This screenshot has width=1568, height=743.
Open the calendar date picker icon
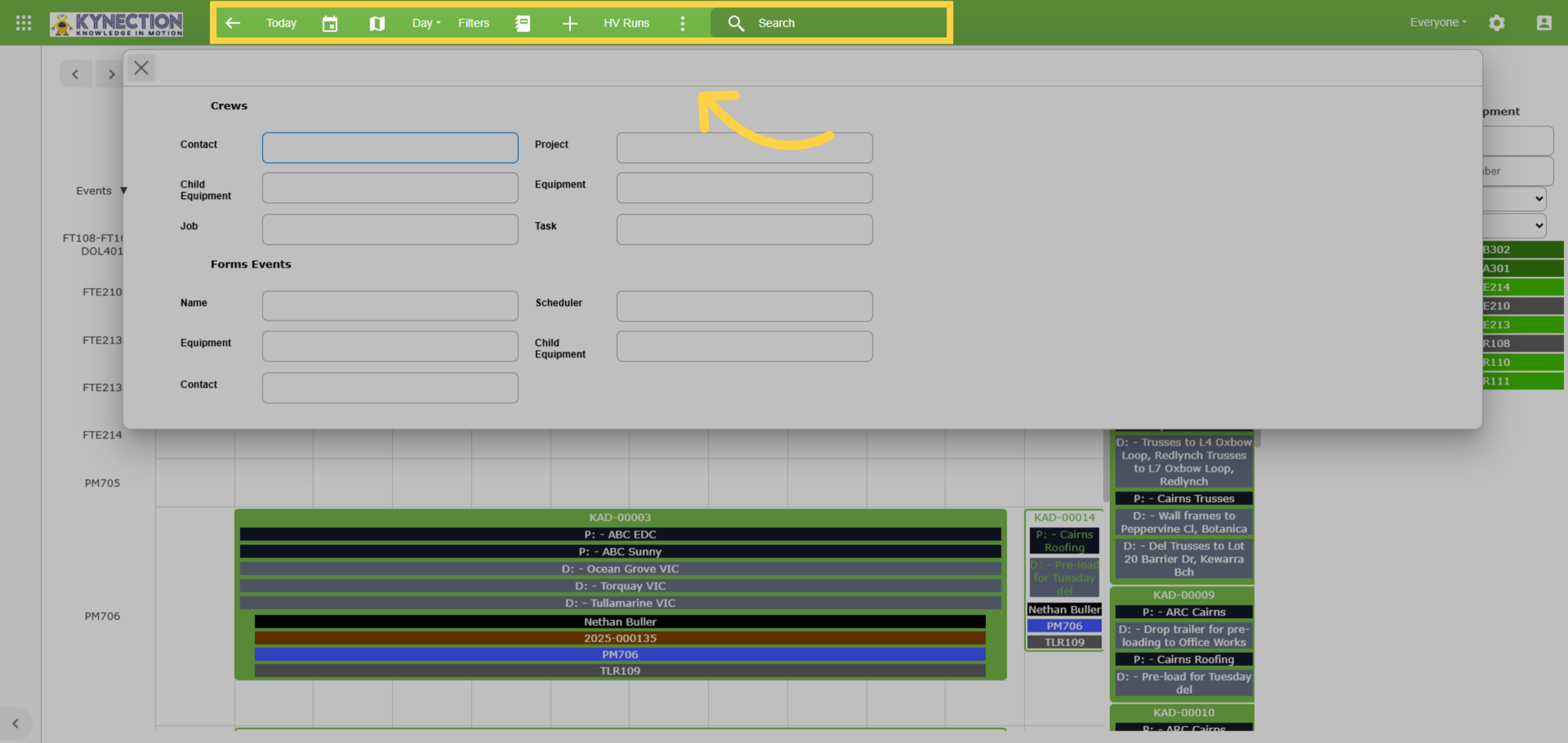(330, 23)
